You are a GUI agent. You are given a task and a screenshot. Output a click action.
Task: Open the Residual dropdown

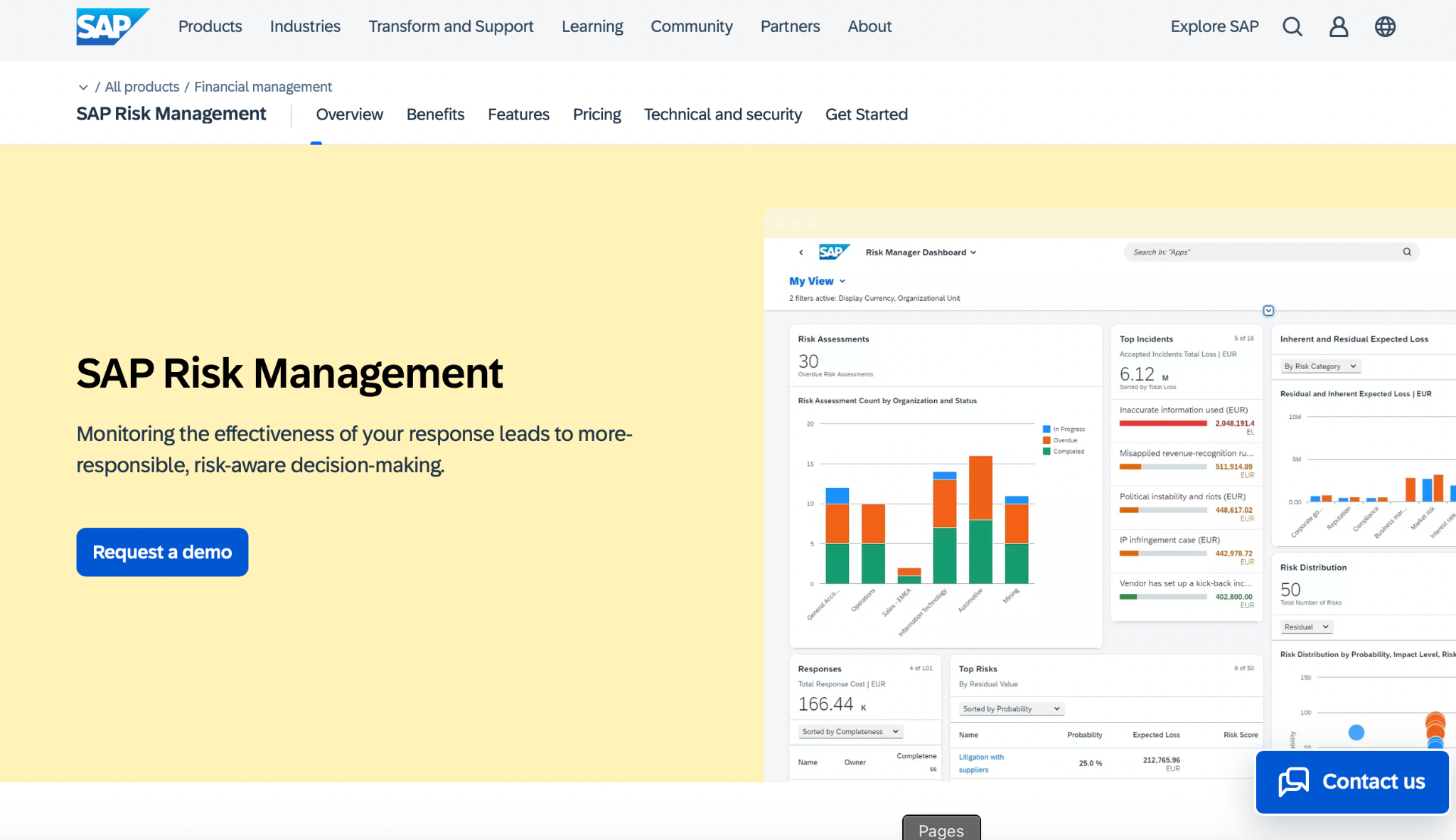pyautogui.click(x=1307, y=627)
